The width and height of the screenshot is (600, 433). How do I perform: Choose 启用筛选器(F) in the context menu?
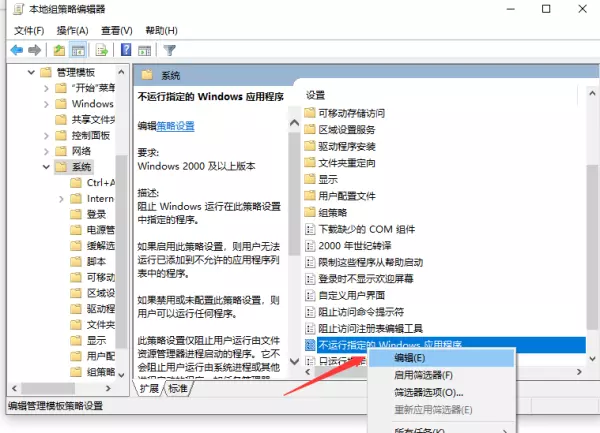(441, 375)
